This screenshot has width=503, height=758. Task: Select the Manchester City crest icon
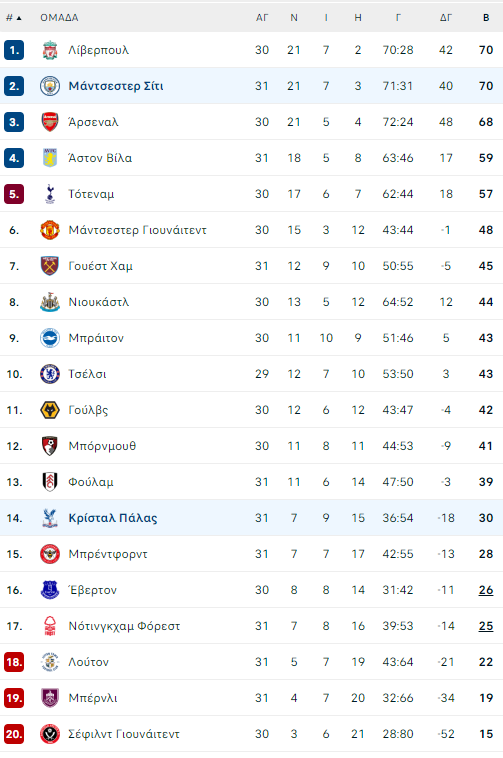click(x=50, y=86)
